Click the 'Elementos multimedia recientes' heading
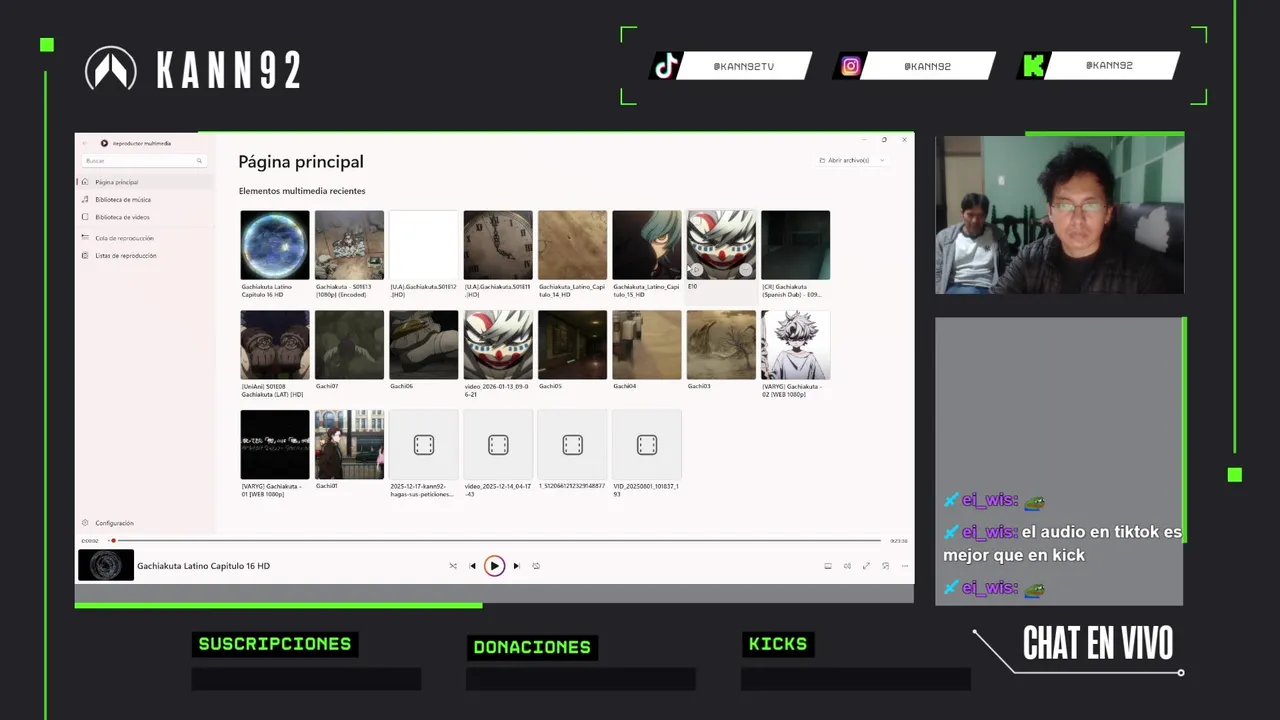The width and height of the screenshot is (1280, 720). coord(302,191)
